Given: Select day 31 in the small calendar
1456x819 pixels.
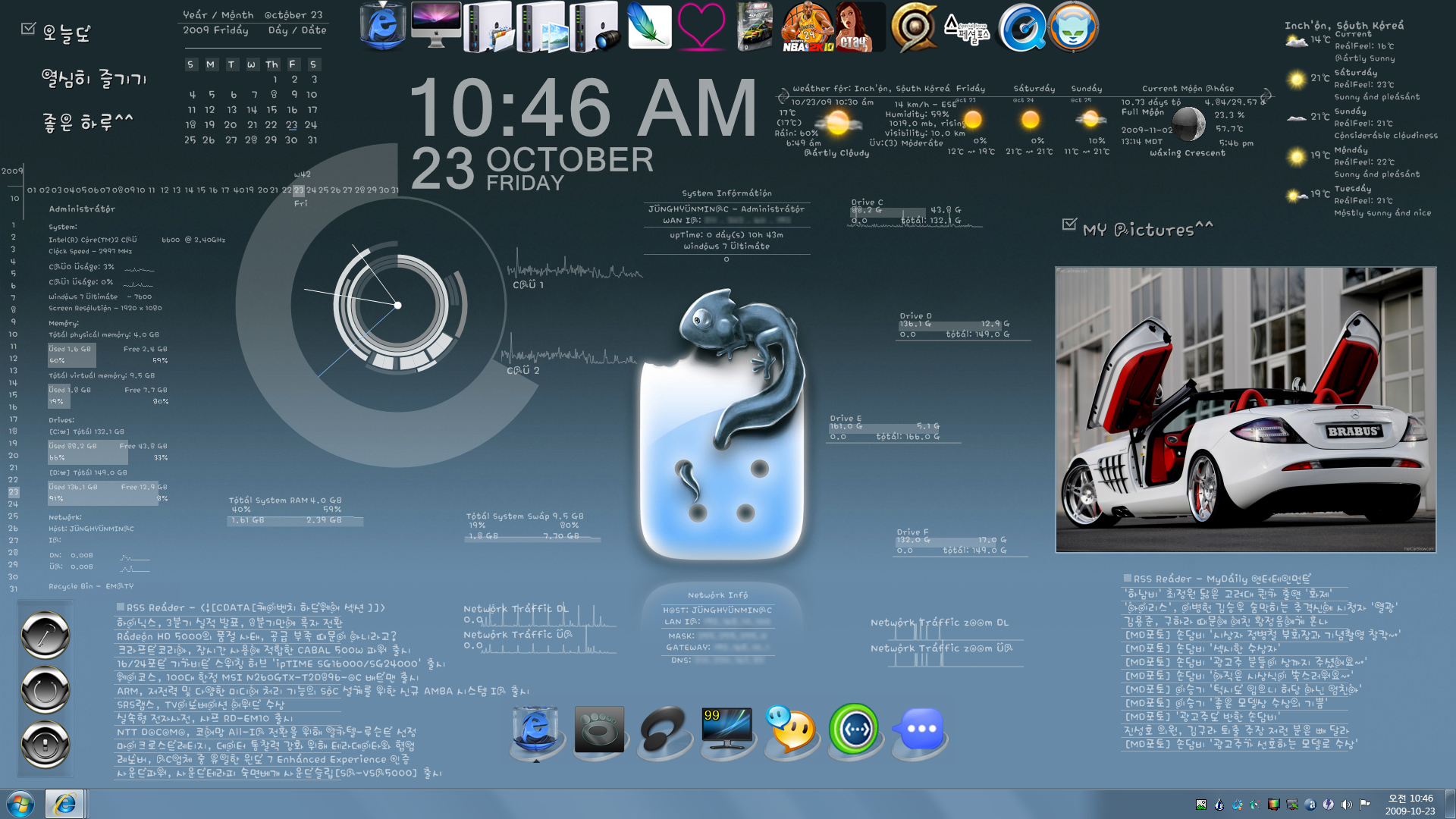Looking at the screenshot, I should 312,140.
